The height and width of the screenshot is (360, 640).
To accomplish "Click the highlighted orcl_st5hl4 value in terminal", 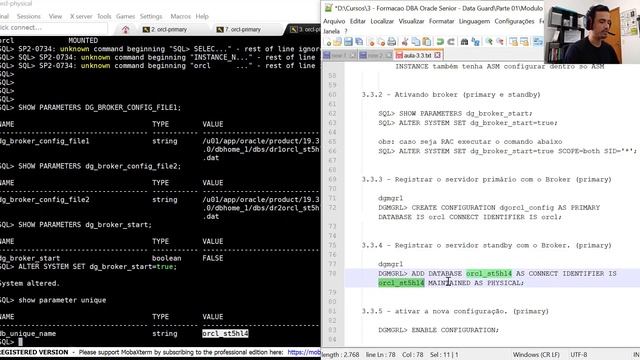I will coord(225,333).
